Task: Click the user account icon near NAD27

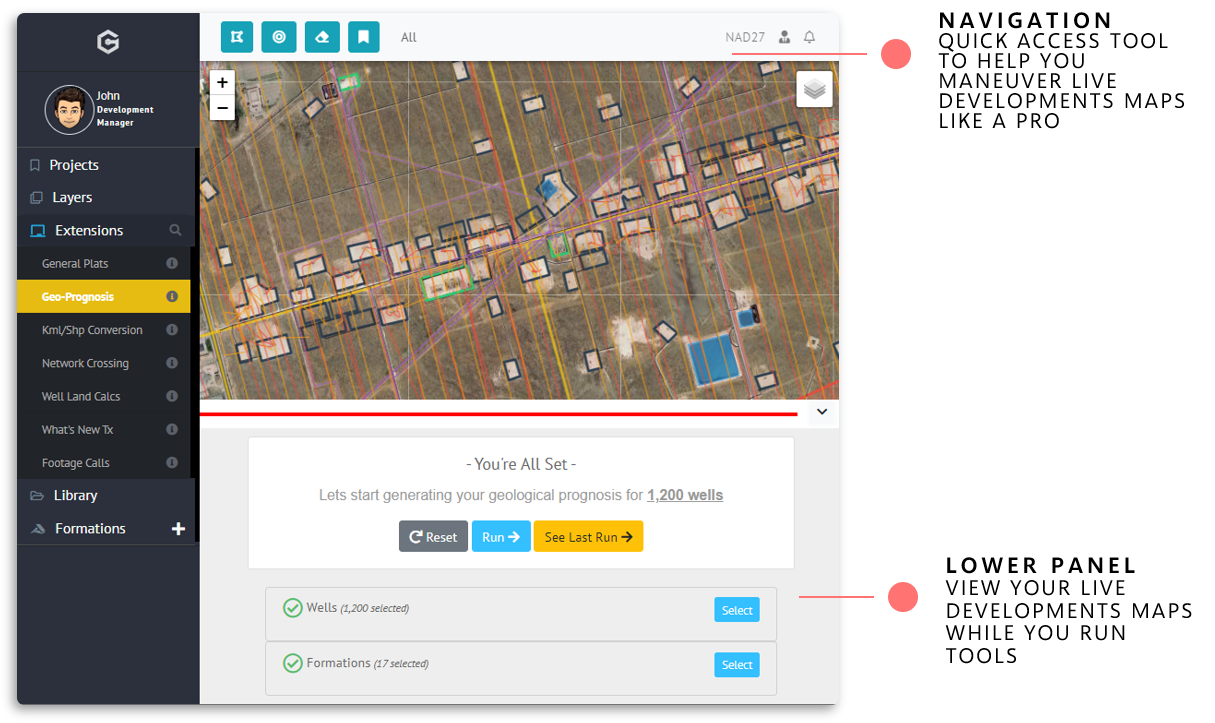Action: (x=786, y=36)
